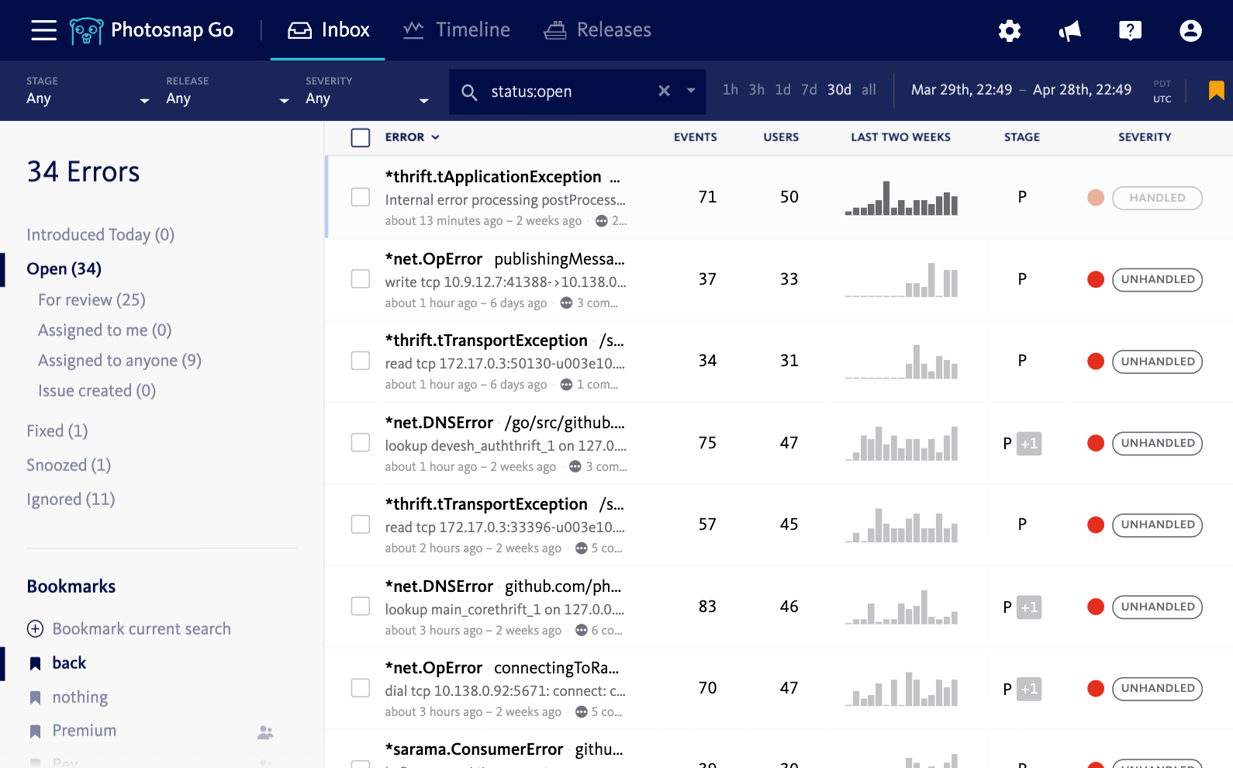Check the thrift.tApplicationException error checkbox

(361, 198)
